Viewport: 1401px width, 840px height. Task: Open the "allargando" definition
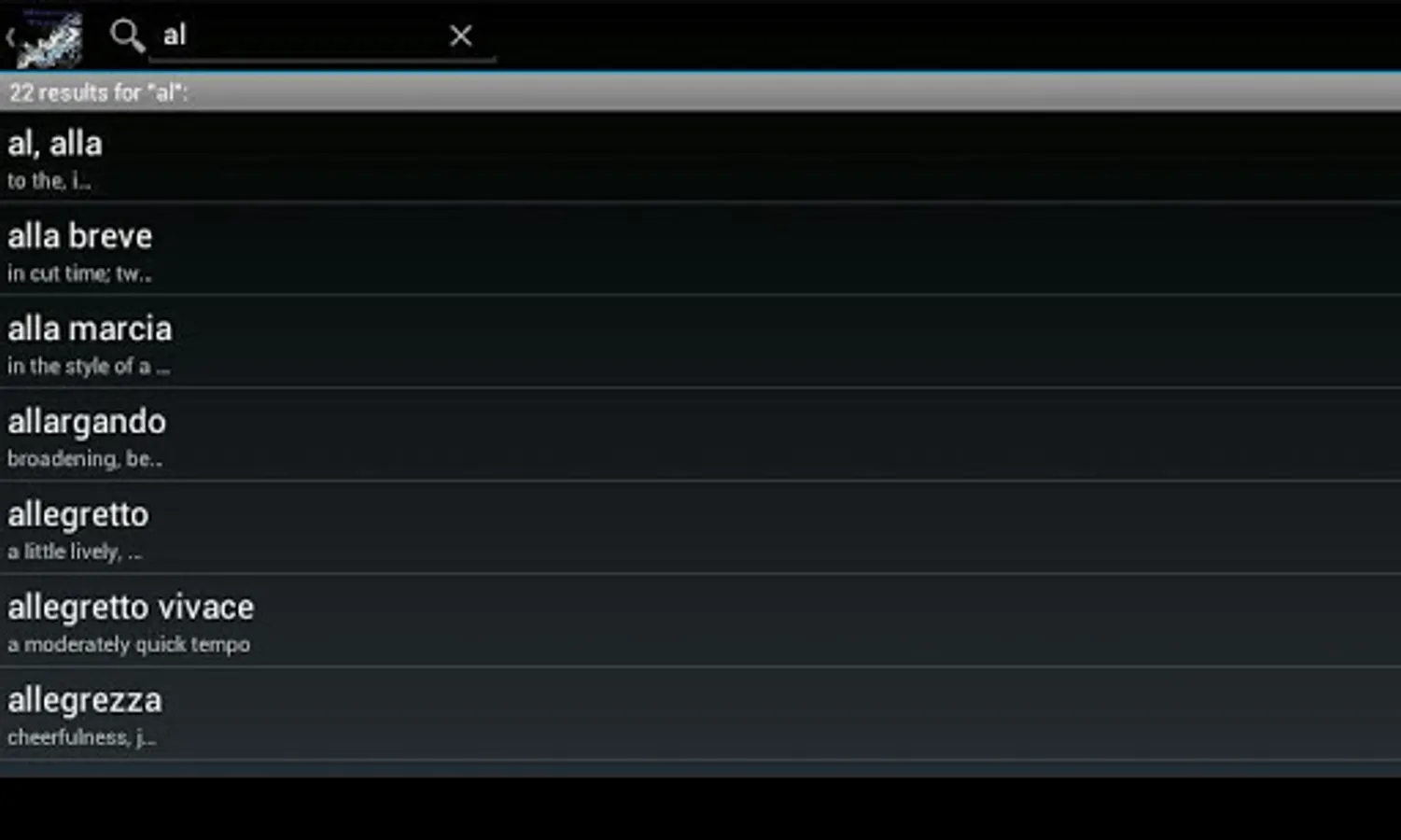click(x=700, y=435)
